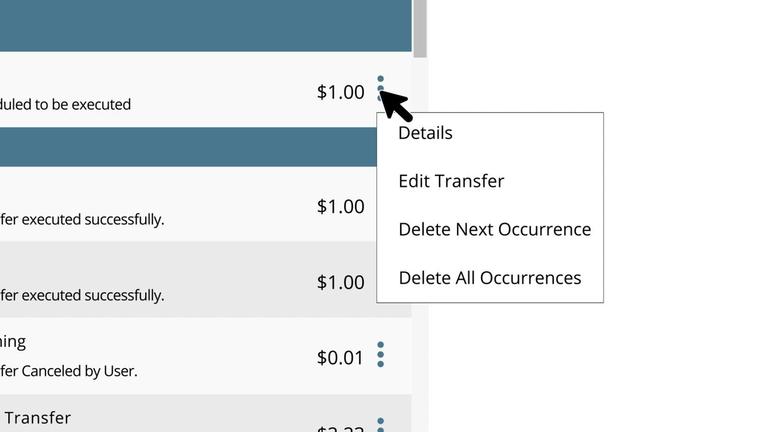768x432 pixels.
Task: Open the three-dot menu on the partly visible Transfer row
Action: point(381,424)
